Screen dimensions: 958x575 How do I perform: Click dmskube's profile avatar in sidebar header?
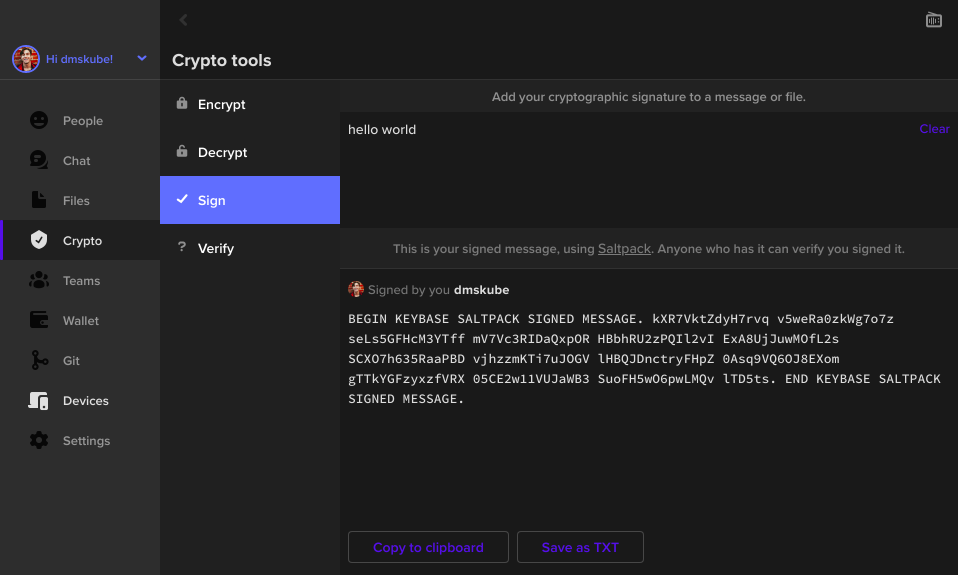26,59
